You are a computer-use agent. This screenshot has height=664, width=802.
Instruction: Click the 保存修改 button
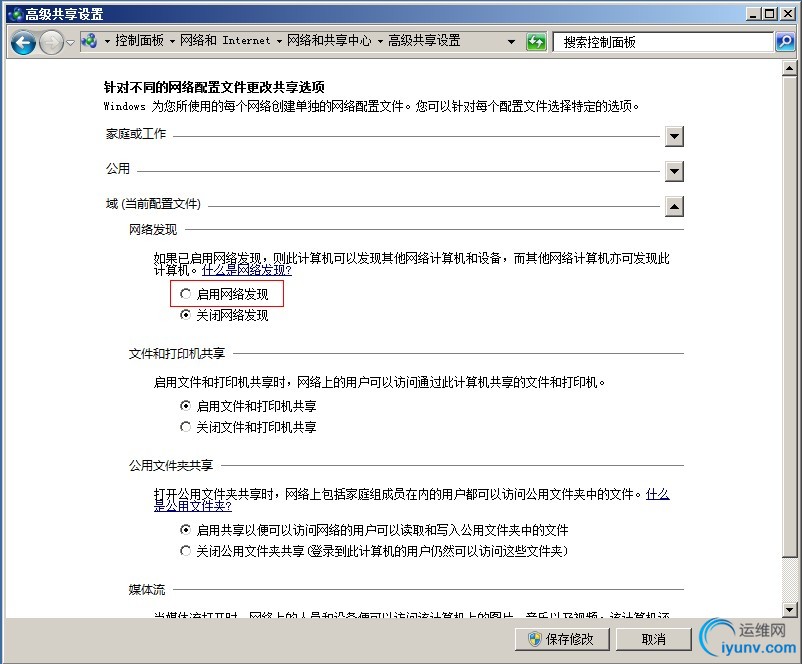562,639
